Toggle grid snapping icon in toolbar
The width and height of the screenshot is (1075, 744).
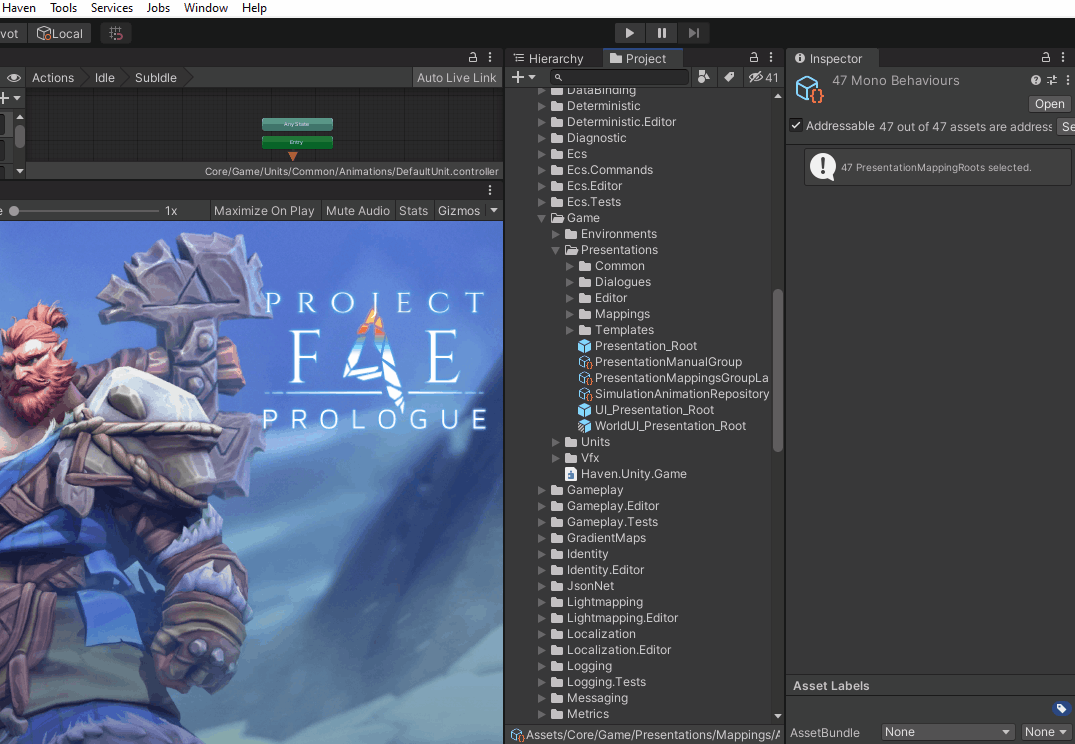[x=116, y=33]
